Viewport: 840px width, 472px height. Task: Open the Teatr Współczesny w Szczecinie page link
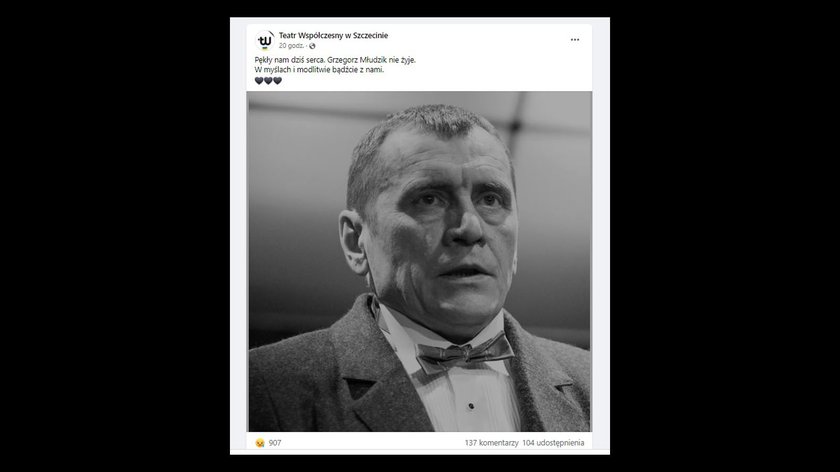tap(333, 35)
